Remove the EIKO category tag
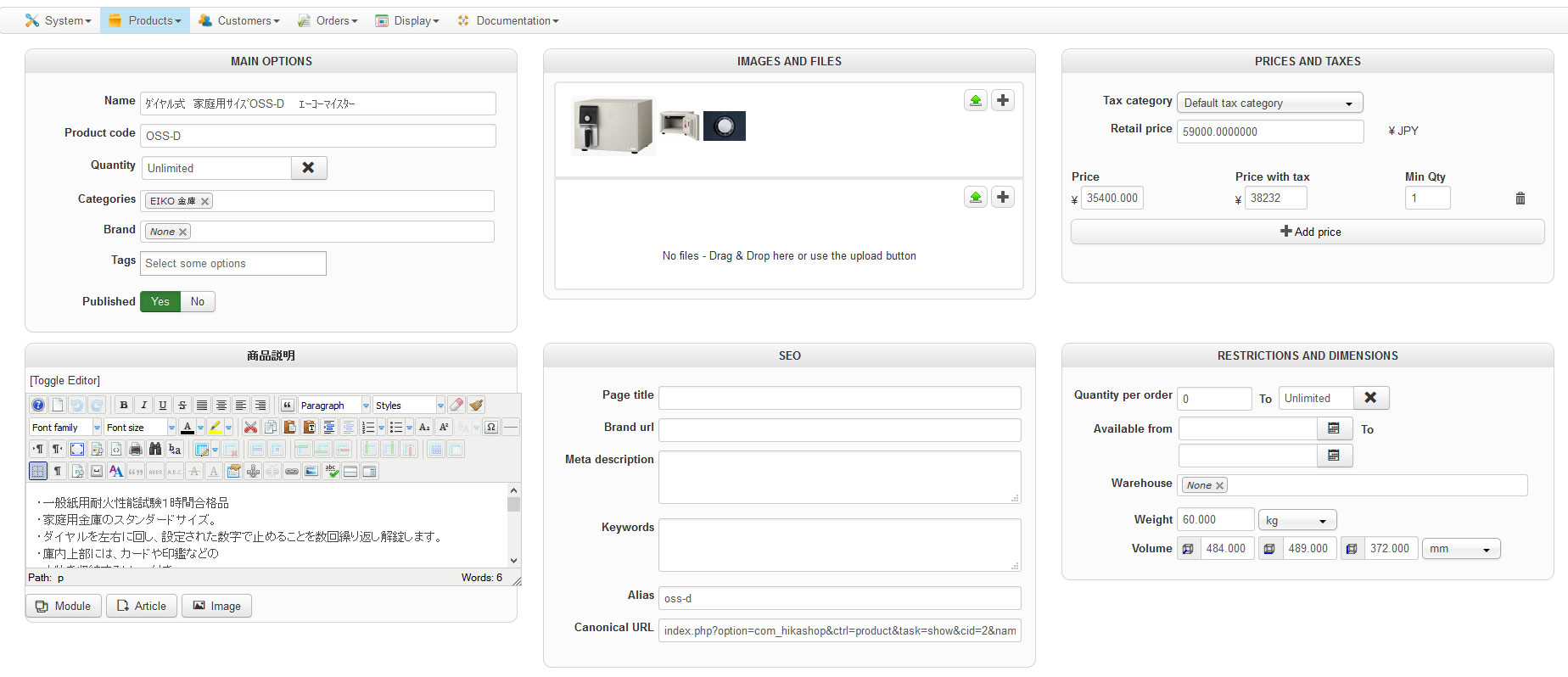The image size is (1568, 677). [204, 201]
